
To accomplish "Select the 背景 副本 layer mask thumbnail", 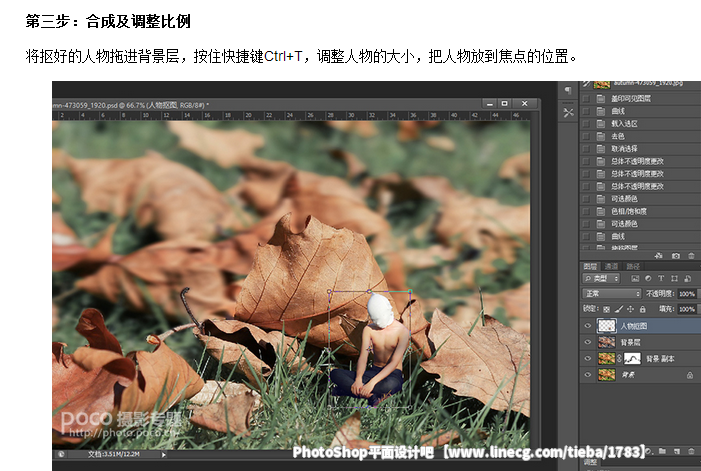I will click(x=632, y=358).
